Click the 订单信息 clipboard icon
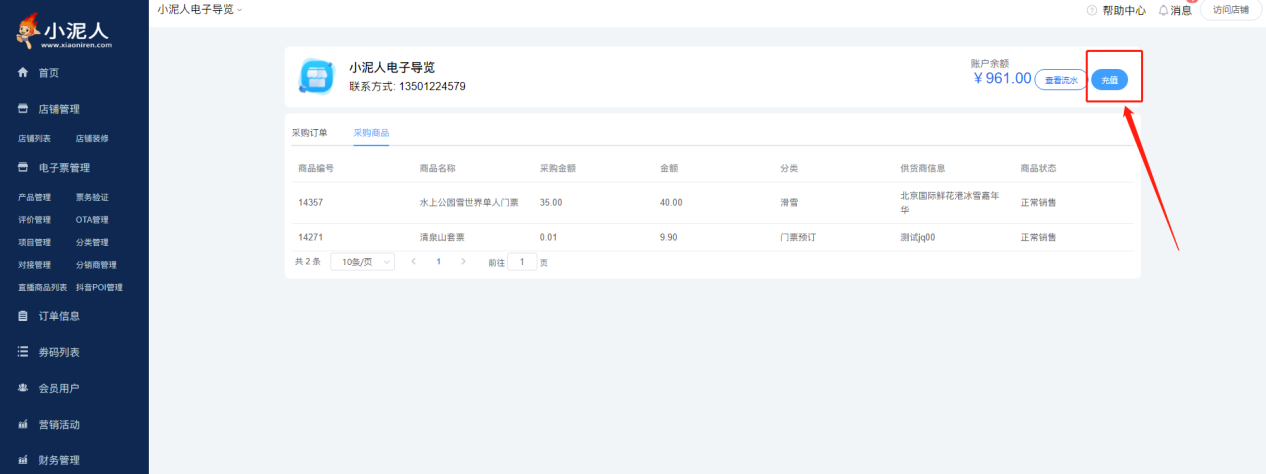Viewport: 1266px width, 474px height. coord(23,316)
